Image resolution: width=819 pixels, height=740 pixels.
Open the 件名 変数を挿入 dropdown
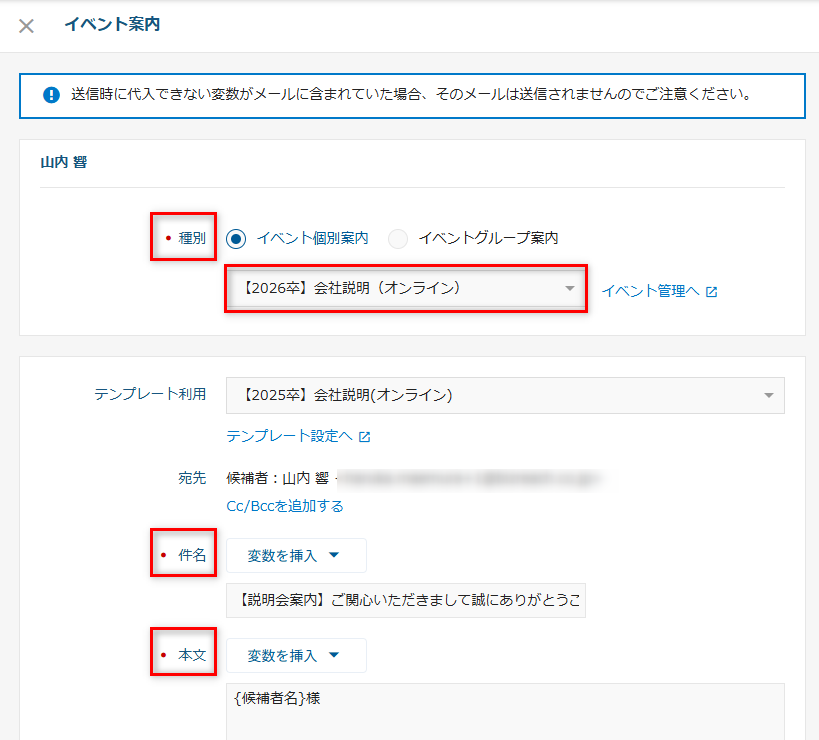[x=296, y=556]
